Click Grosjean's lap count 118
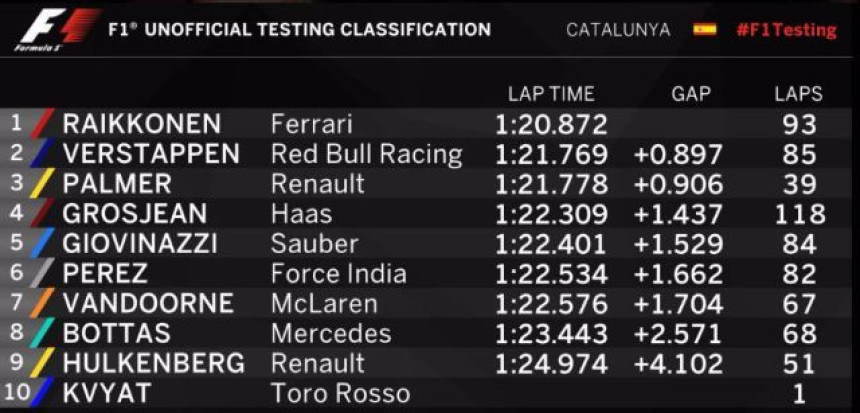This screenshot has height=413, width=860. pyautogui.click(x=800, y=214)
